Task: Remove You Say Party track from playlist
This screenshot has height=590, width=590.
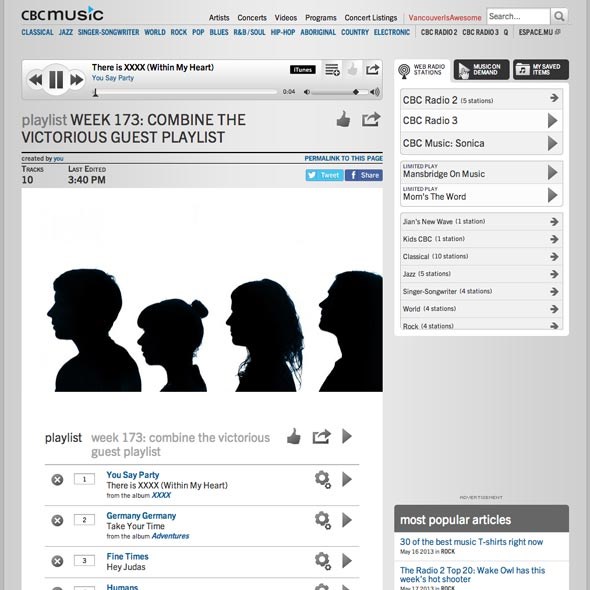Action: (x=57, y=480)
